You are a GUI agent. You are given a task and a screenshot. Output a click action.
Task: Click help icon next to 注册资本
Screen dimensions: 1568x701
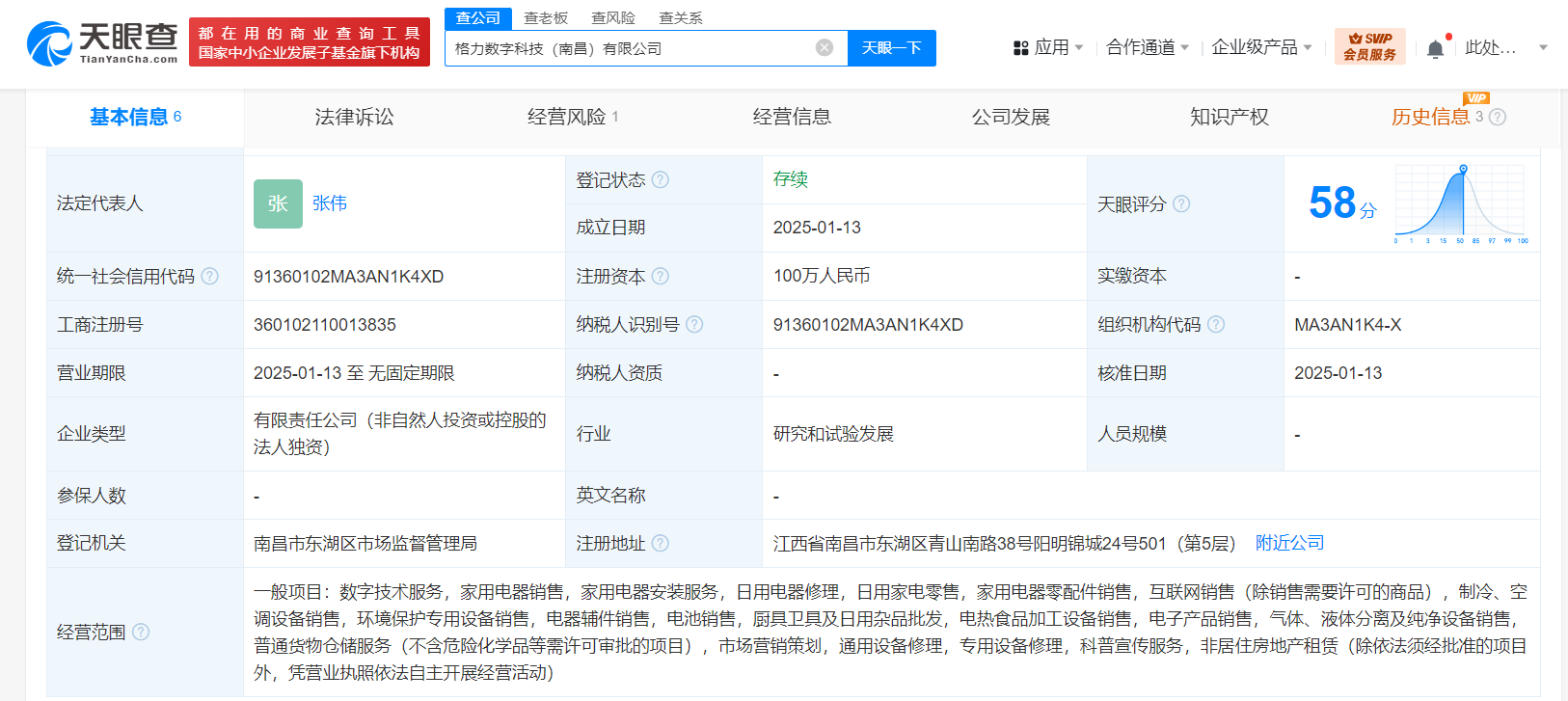coord(661,277)
